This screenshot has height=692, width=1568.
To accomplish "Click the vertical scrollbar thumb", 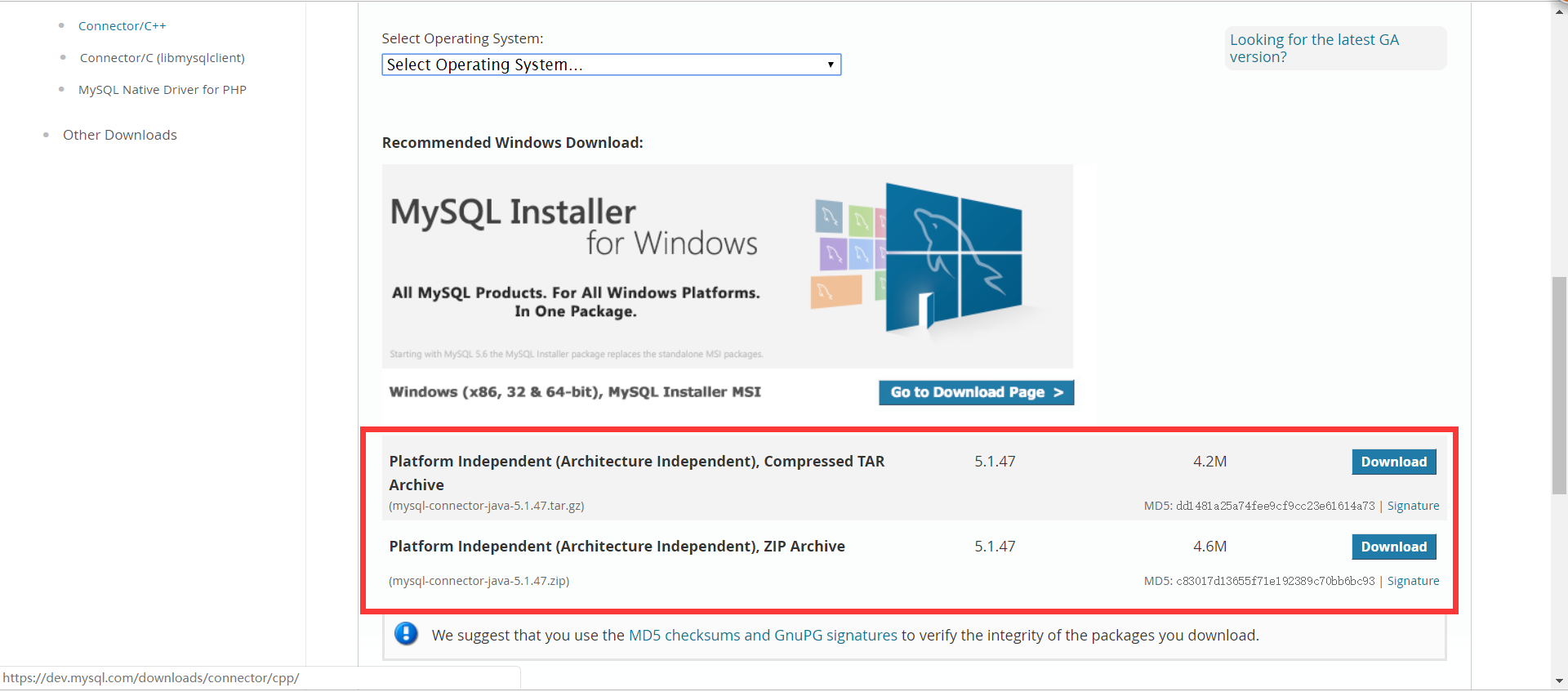I will click(1559, 386).
